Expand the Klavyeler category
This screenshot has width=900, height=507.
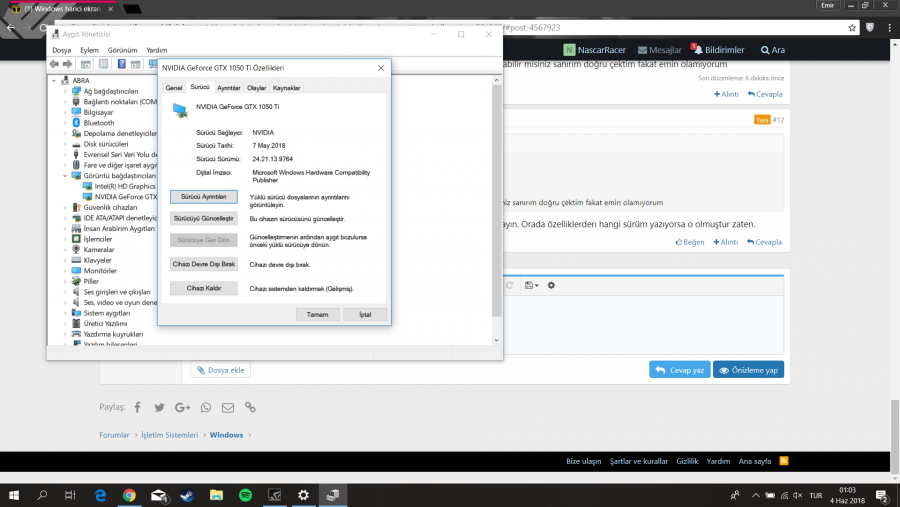click(65, 260)
